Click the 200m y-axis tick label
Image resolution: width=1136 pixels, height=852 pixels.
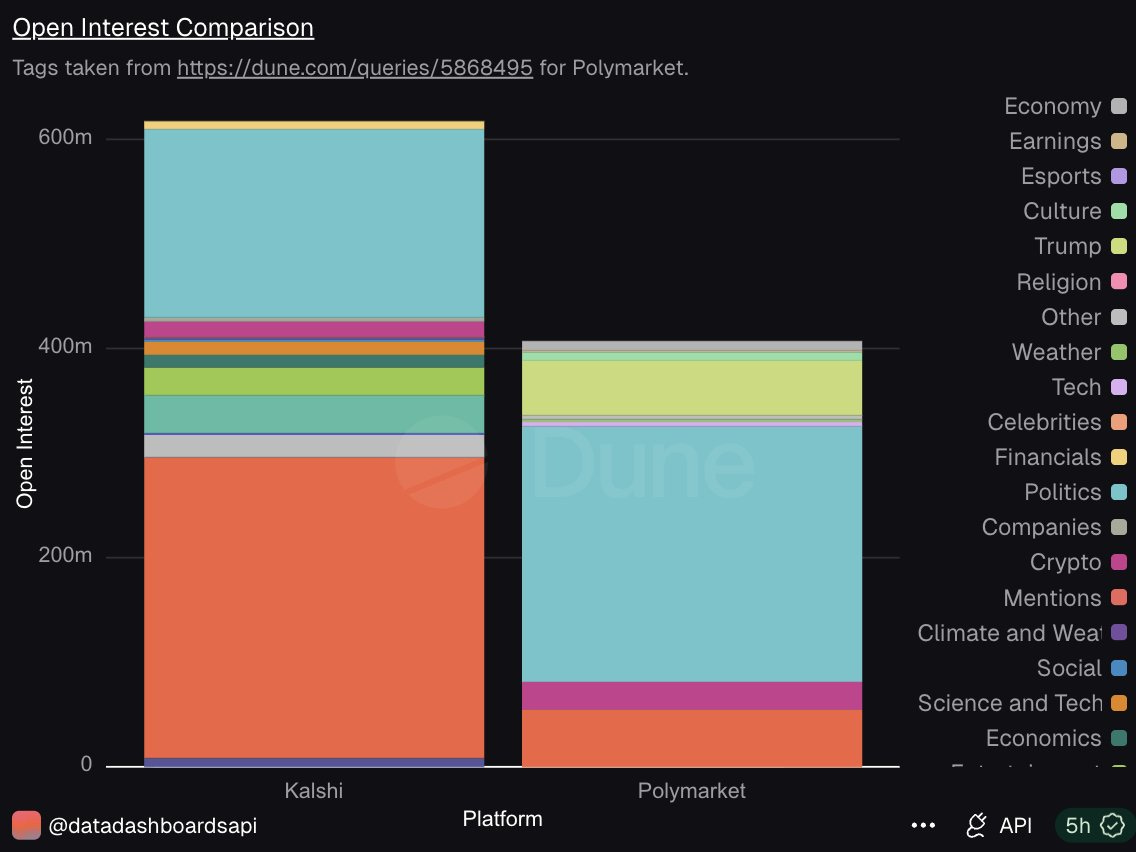pyautogui.click(x=65, y=555)
